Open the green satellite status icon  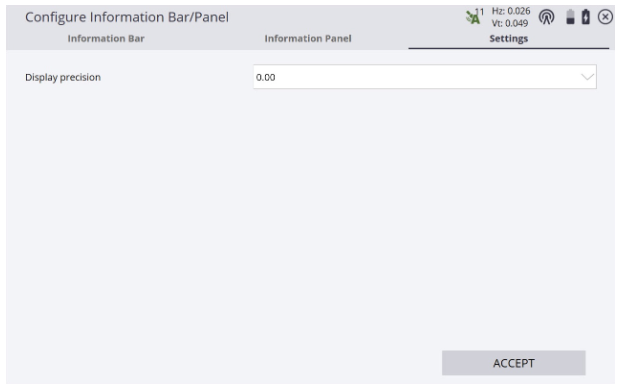473,17
